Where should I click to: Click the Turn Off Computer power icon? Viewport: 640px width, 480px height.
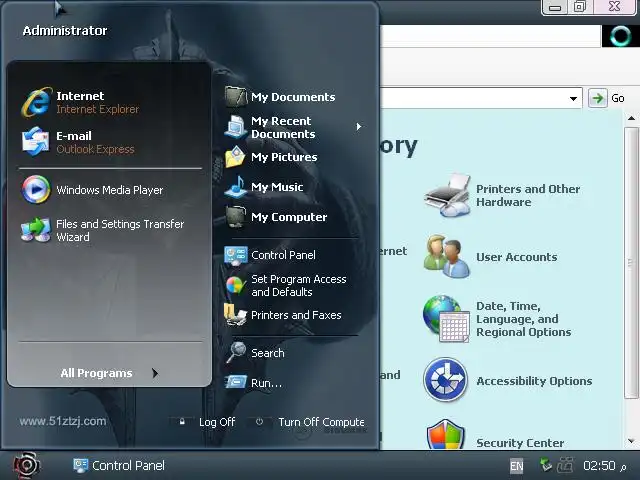point(259,422)
